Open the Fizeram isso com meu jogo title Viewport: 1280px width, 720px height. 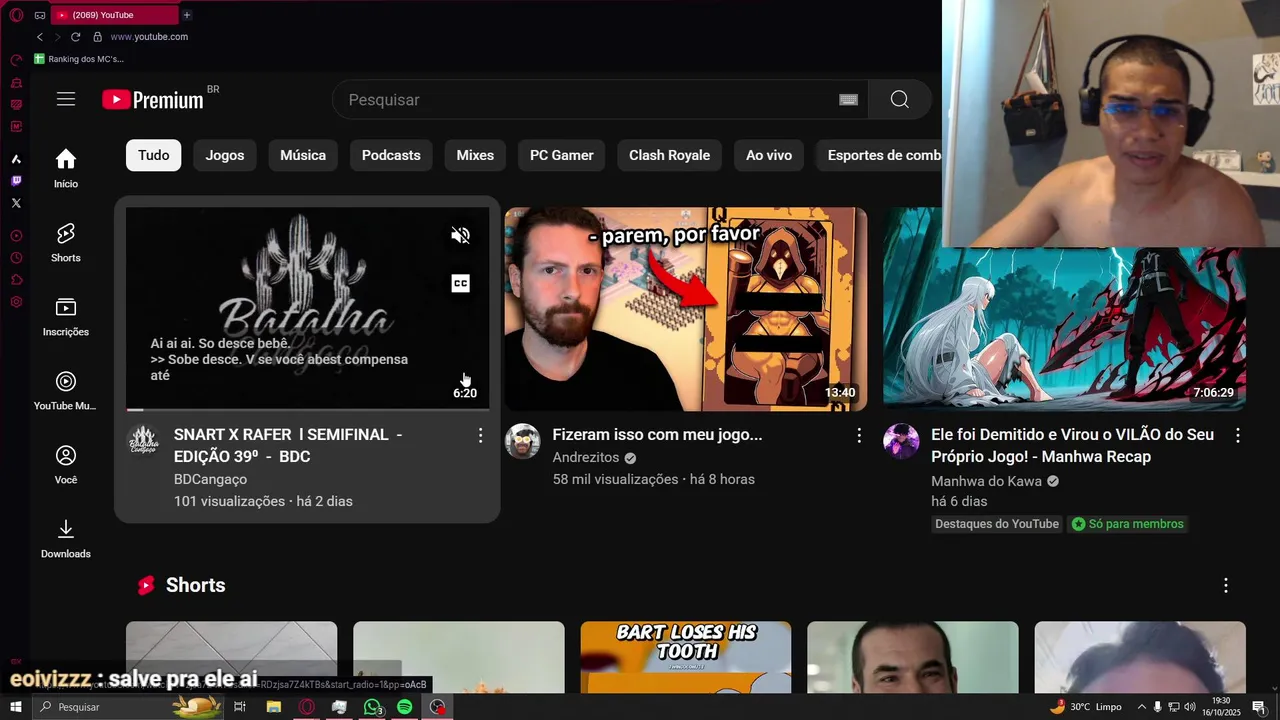click(x=657, y=435)
